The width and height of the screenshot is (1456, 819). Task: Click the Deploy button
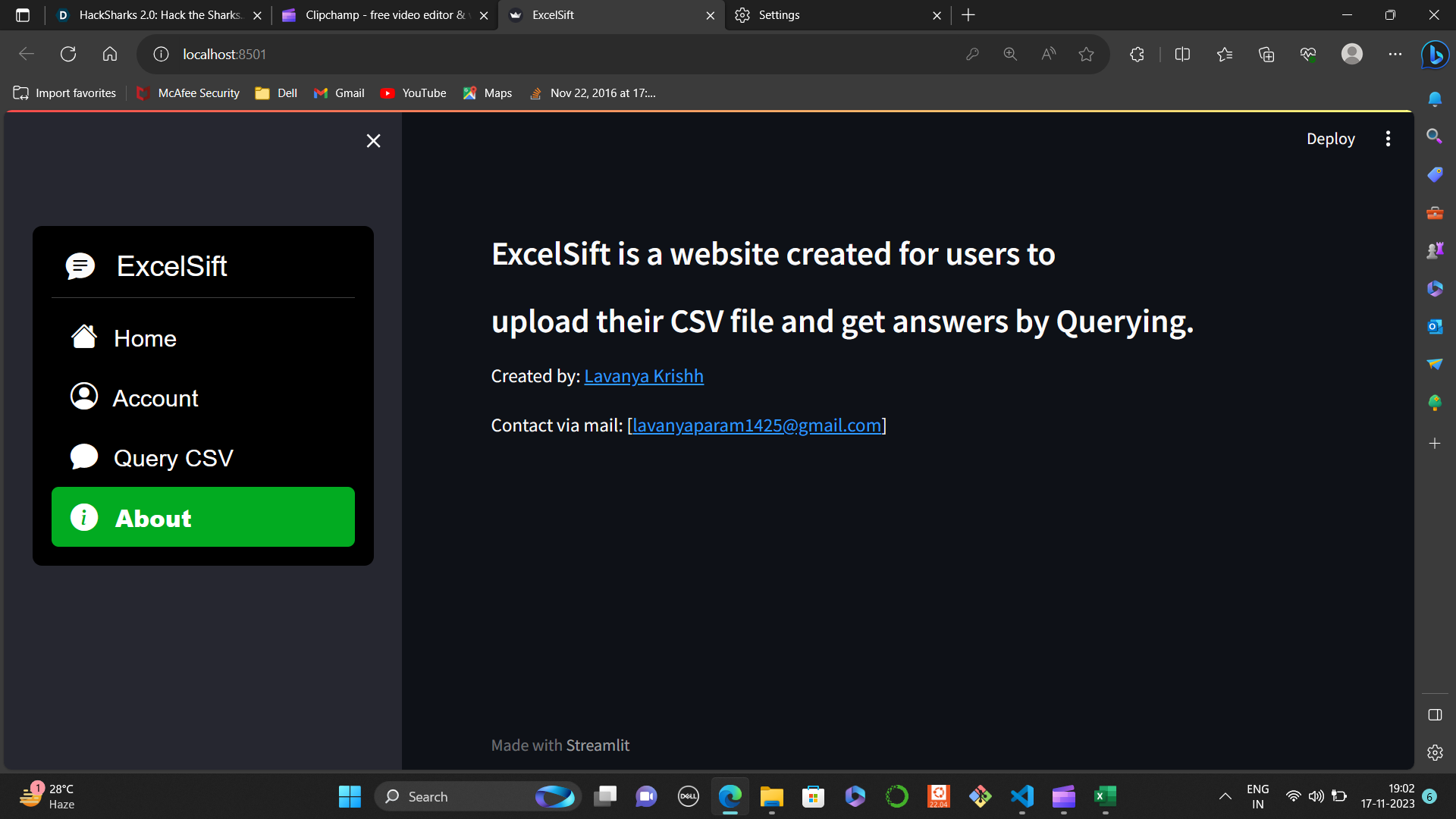click(1330, 139)
